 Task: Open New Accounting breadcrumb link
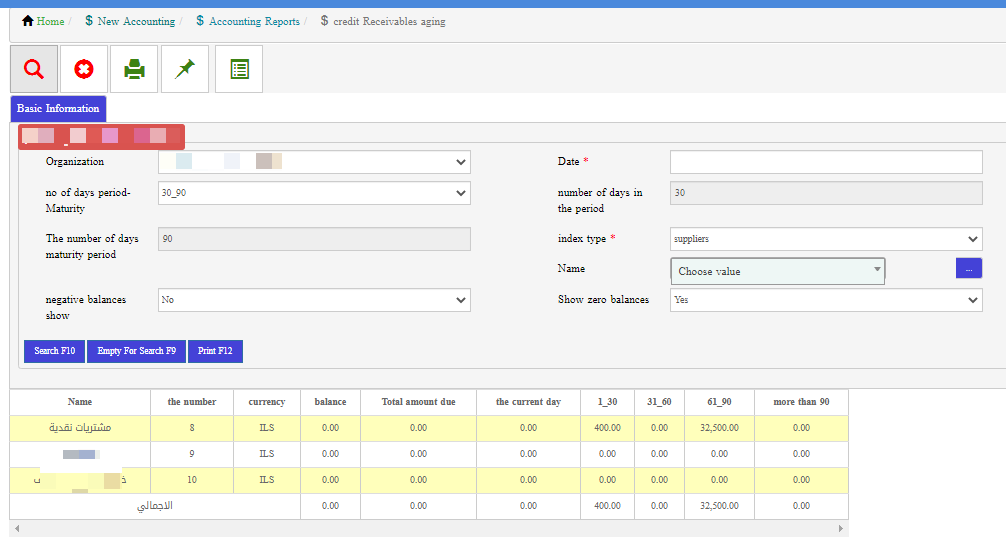[x=136, y=21]
